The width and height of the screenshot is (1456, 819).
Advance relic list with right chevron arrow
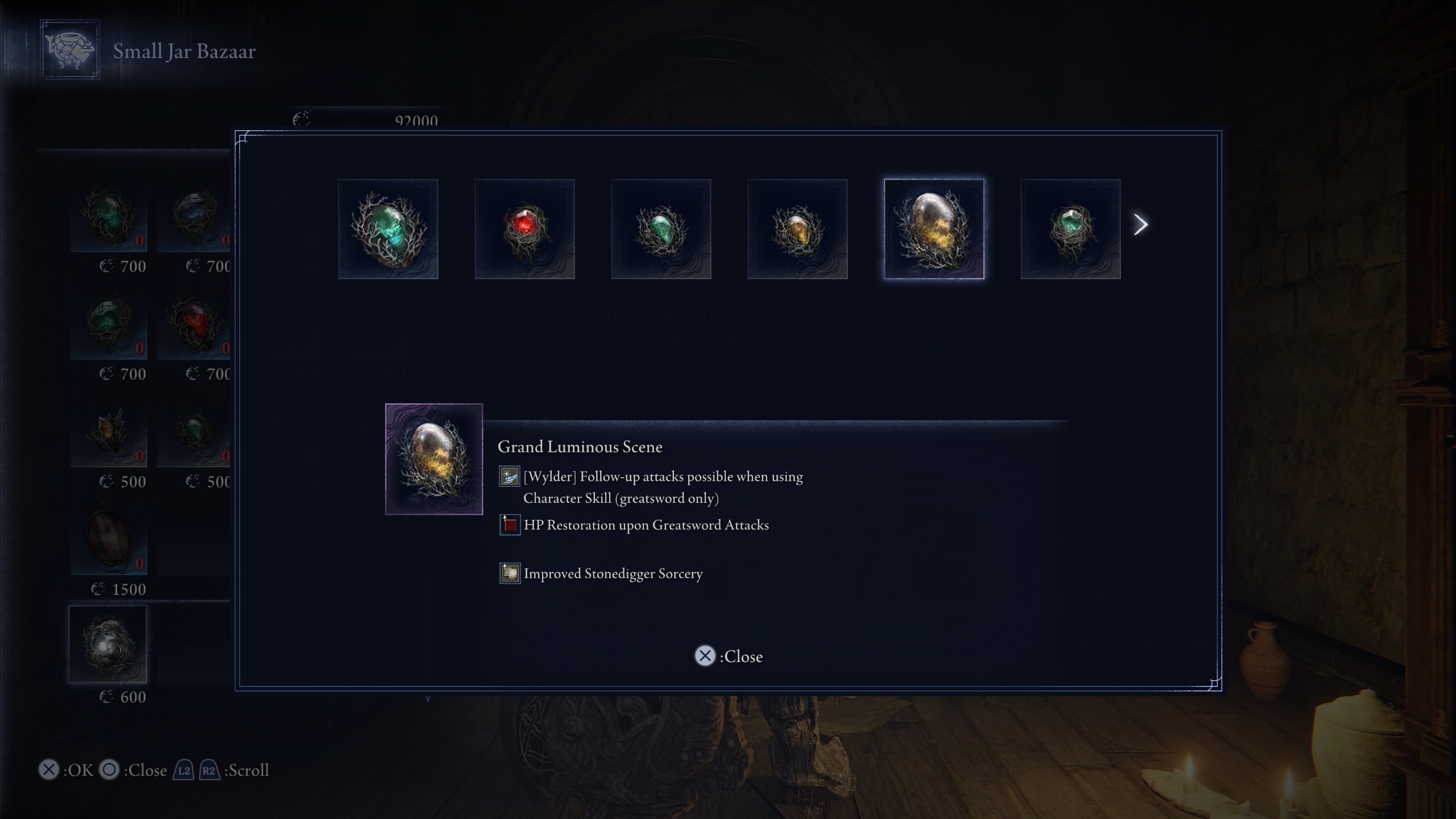1140,225
